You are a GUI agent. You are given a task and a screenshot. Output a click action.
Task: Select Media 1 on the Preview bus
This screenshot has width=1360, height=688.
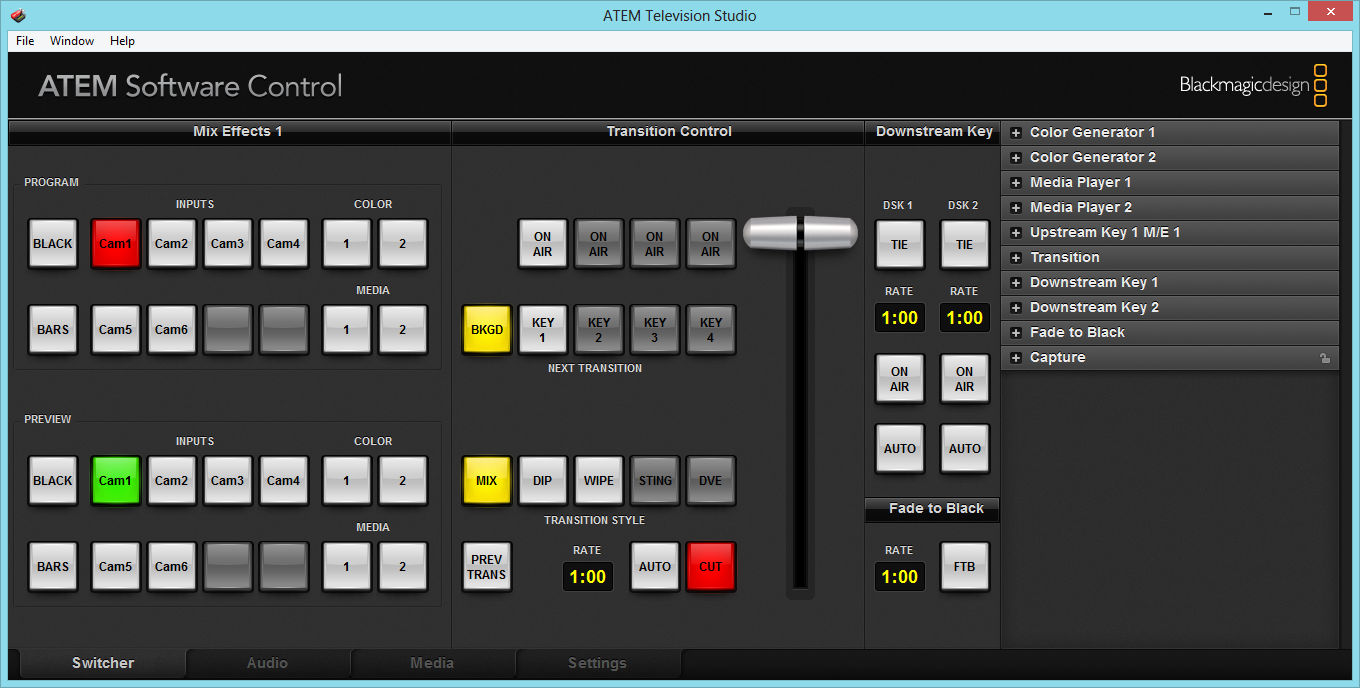[x=347, y=566]
